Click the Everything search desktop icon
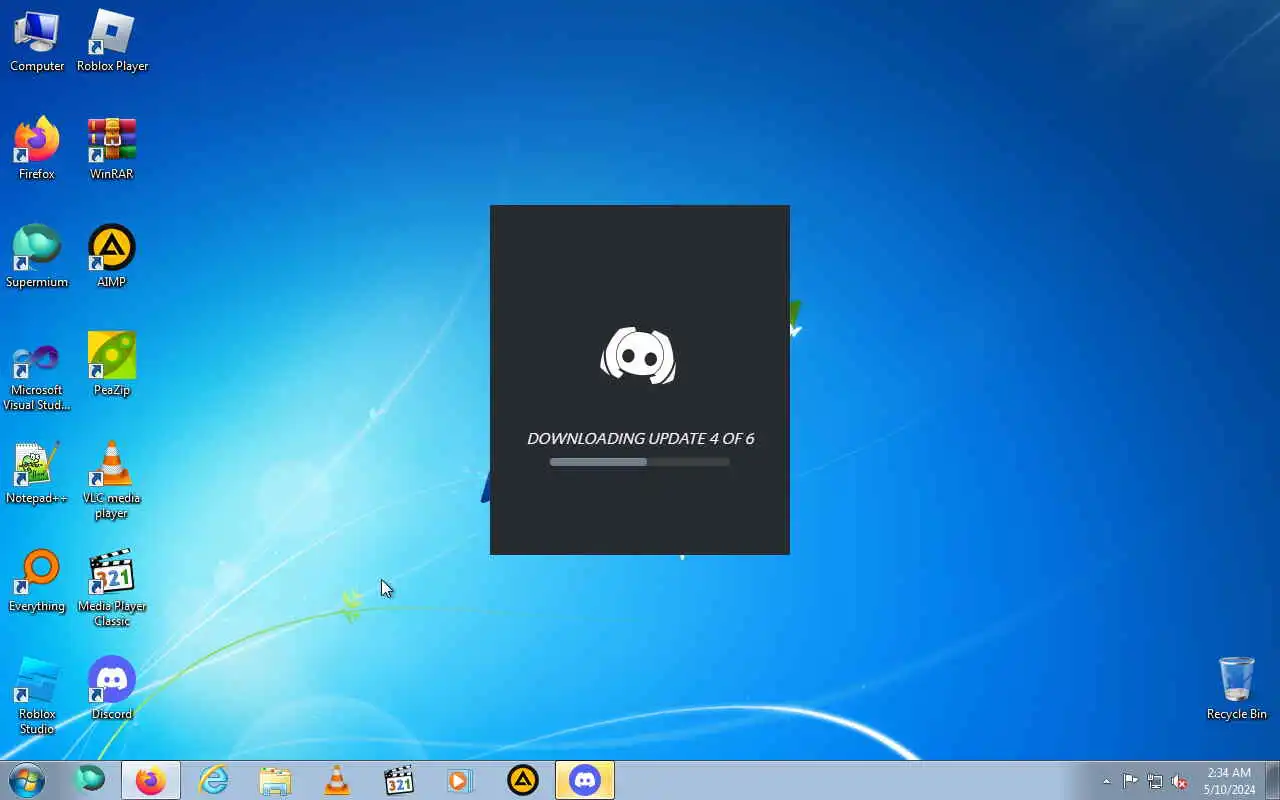The height and width of the screenshot is (800, 1280). pyautogui.click(x=37, y=581)
